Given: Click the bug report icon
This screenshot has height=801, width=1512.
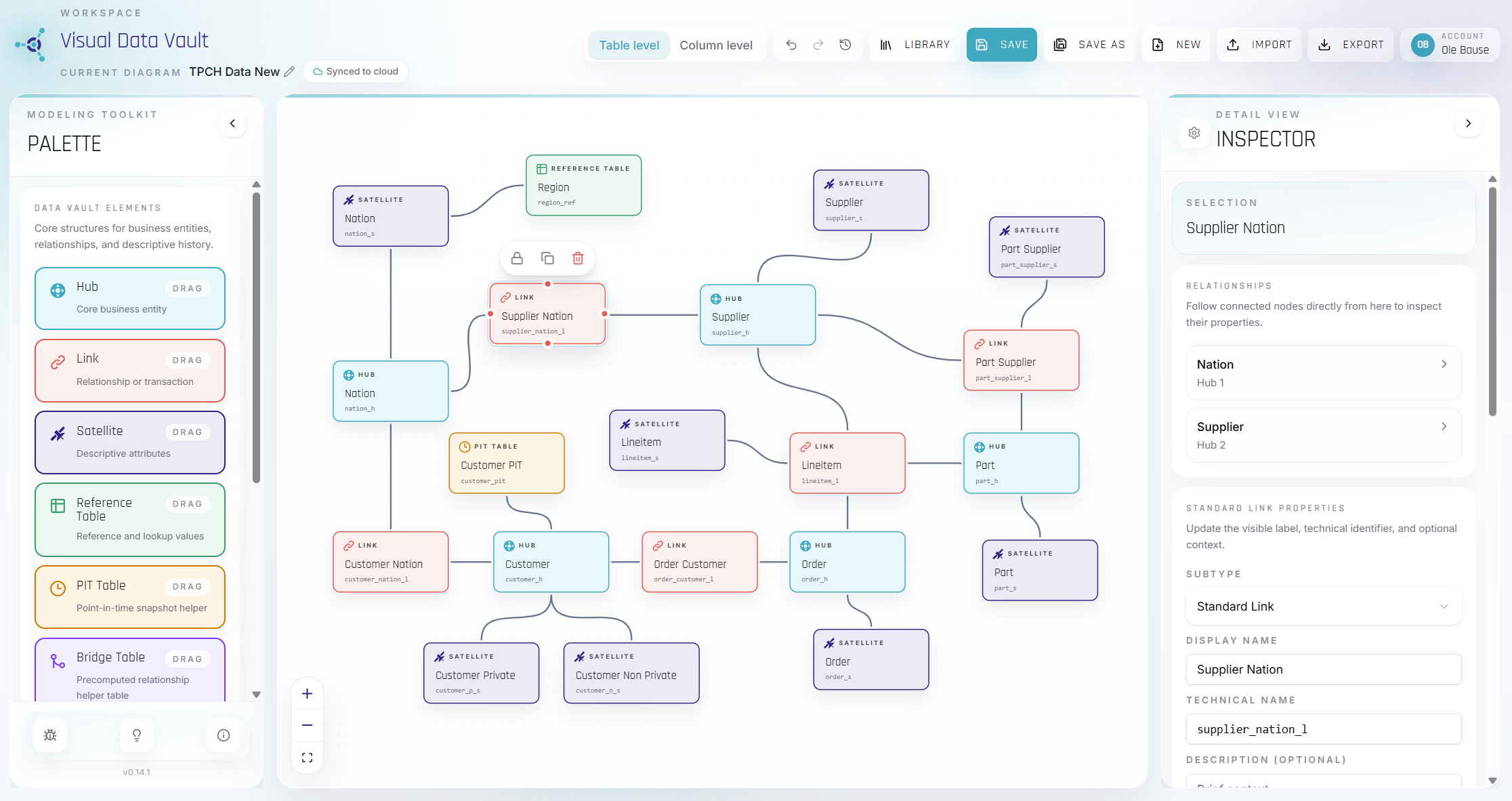Looking at the screenshot, I should 50,735.
